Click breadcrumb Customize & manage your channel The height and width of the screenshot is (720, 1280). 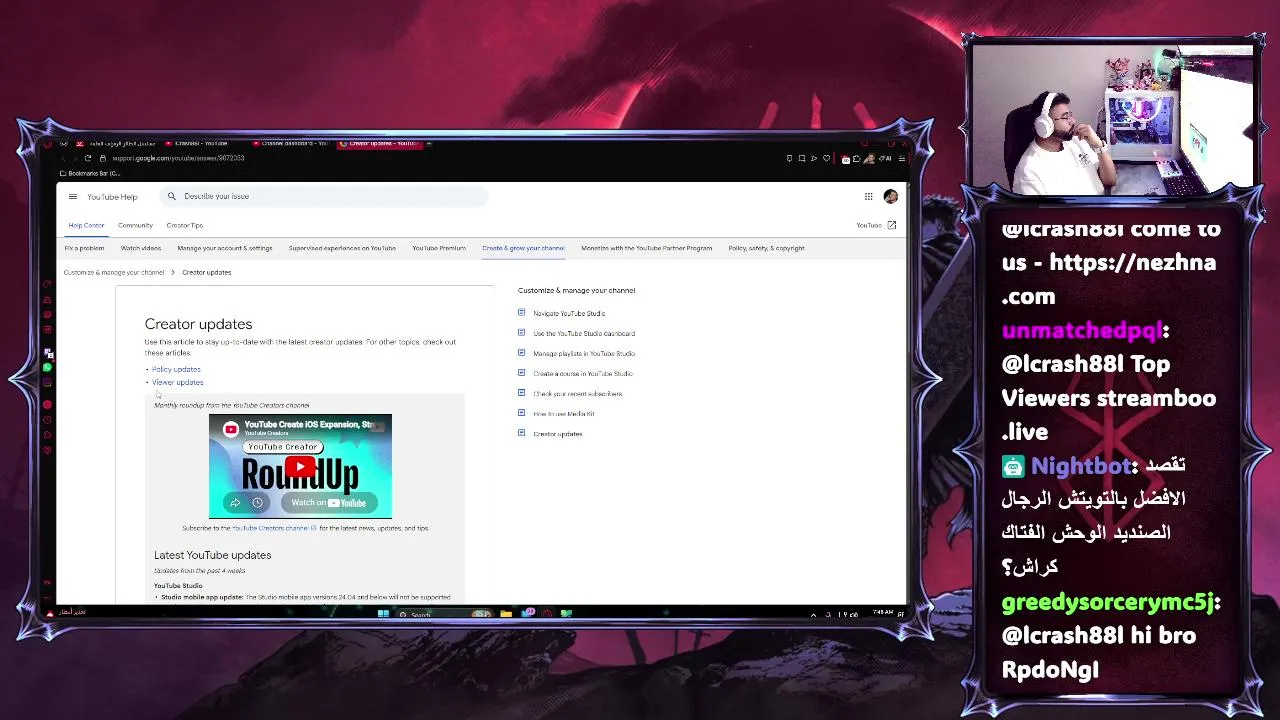pos(114,272)
